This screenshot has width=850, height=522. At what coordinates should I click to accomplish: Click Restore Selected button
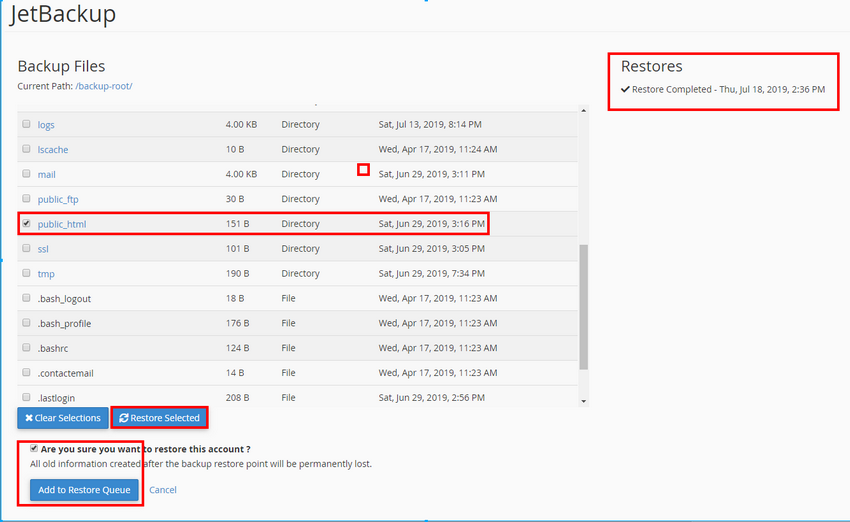[x=159, y=418]
